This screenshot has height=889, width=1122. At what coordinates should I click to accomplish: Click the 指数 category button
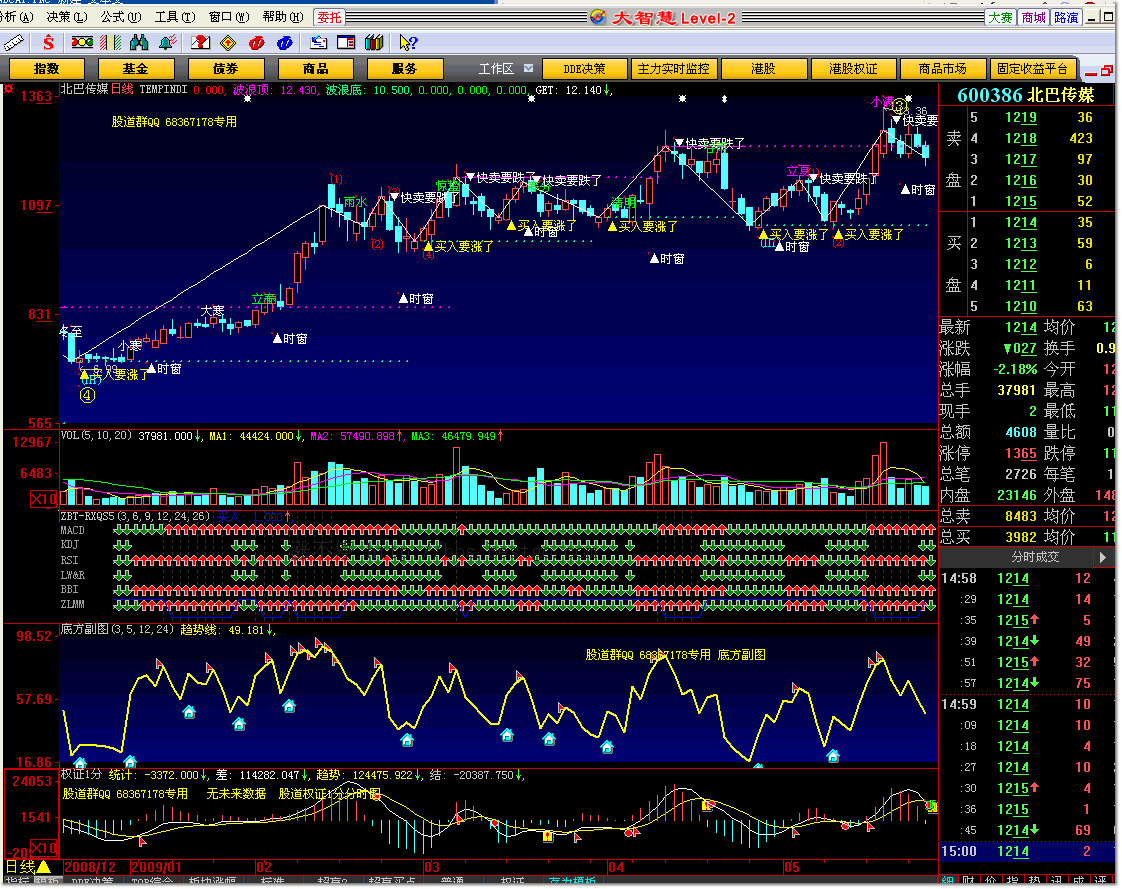47,69
